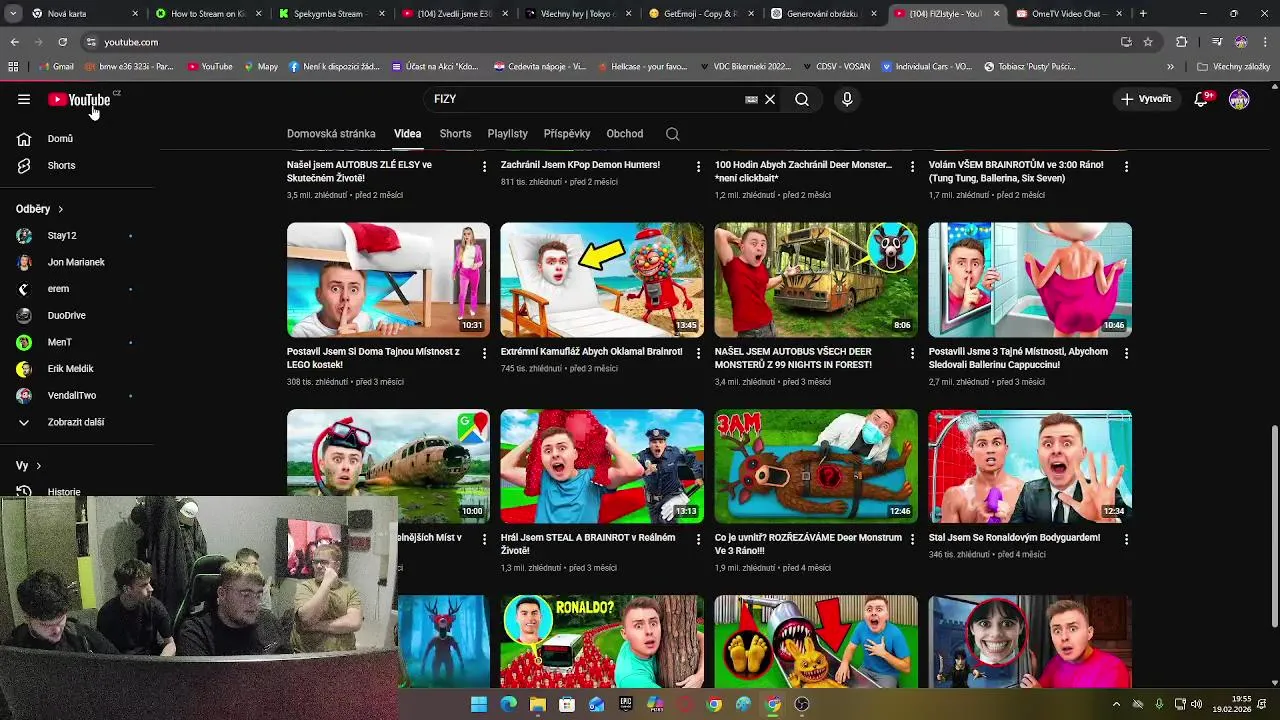Open options for 'Postavil Jsem Si Doma Tajnou Místnost' video

point(485,353)
